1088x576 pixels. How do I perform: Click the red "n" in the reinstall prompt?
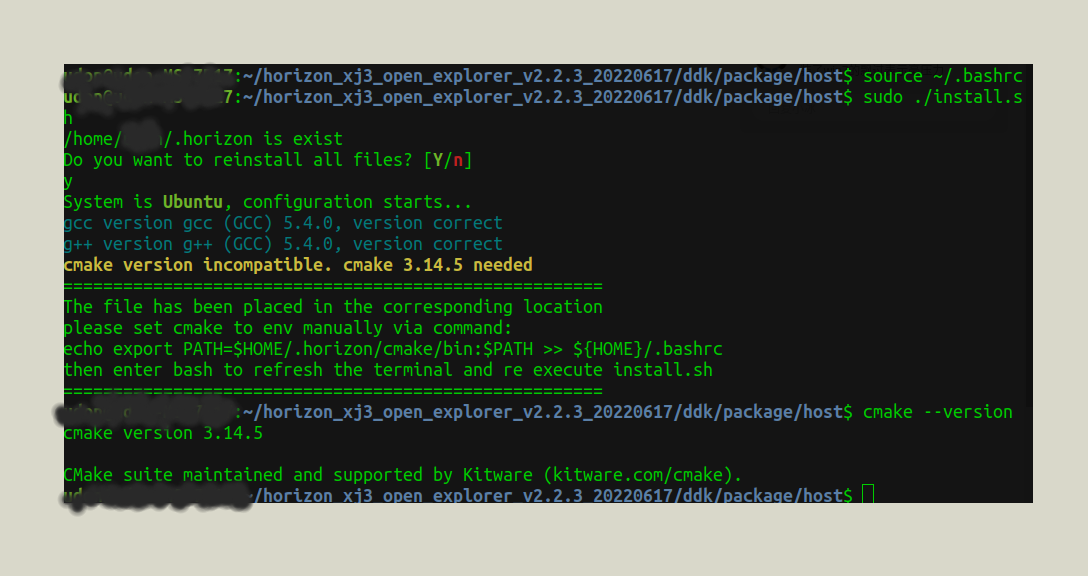click(458, 160)
